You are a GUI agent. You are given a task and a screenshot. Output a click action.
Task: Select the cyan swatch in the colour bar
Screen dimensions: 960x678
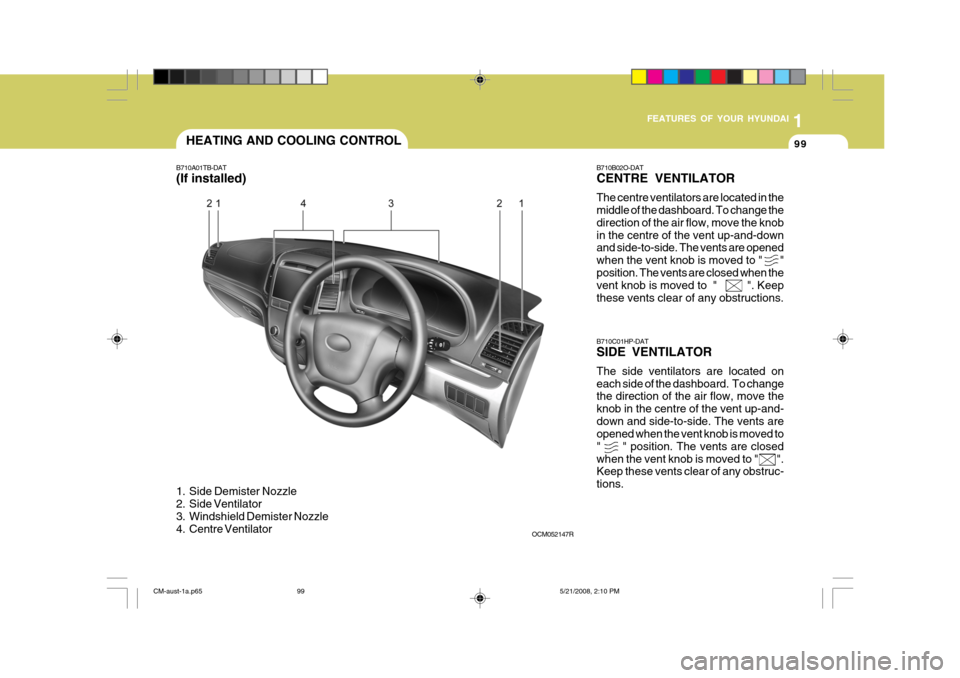[x=671, y=77]
